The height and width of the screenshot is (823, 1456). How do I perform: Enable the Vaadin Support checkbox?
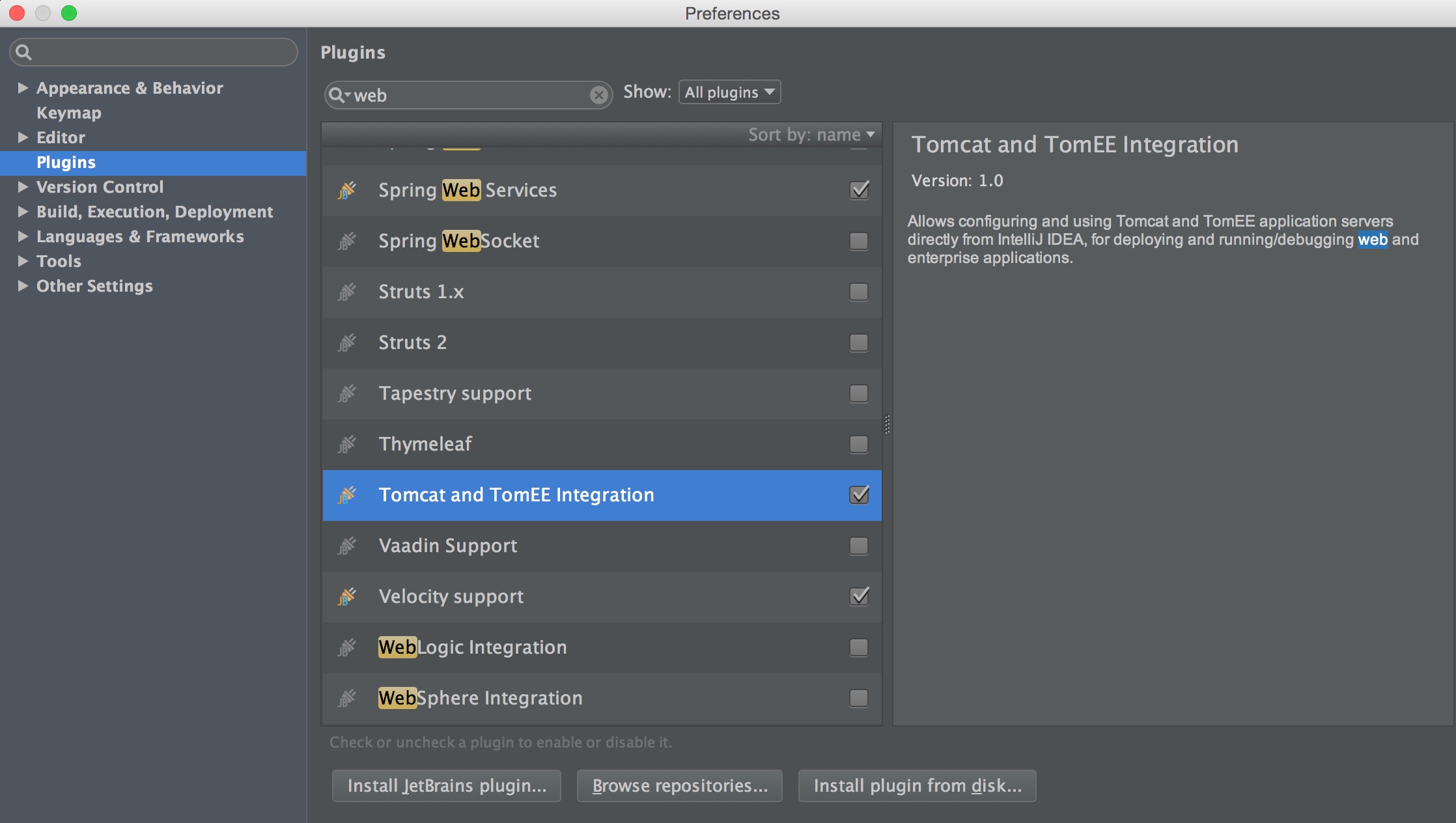(859, 546)
